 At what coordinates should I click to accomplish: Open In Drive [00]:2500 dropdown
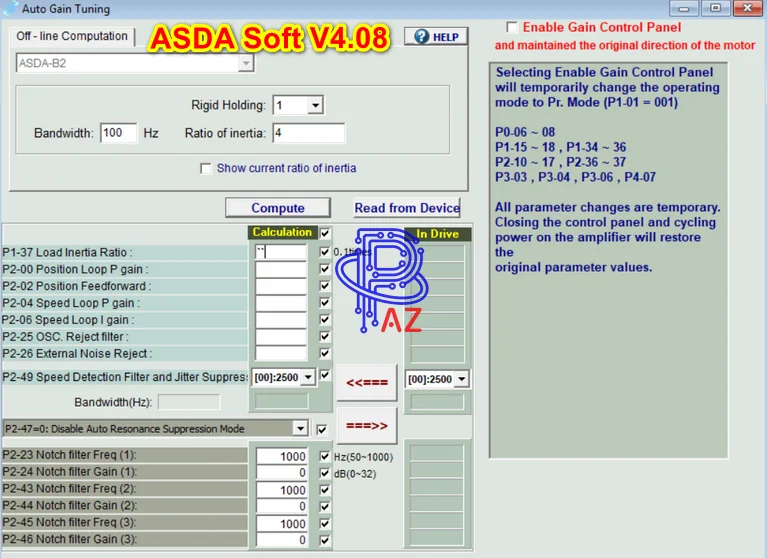[x=461, y=379]
